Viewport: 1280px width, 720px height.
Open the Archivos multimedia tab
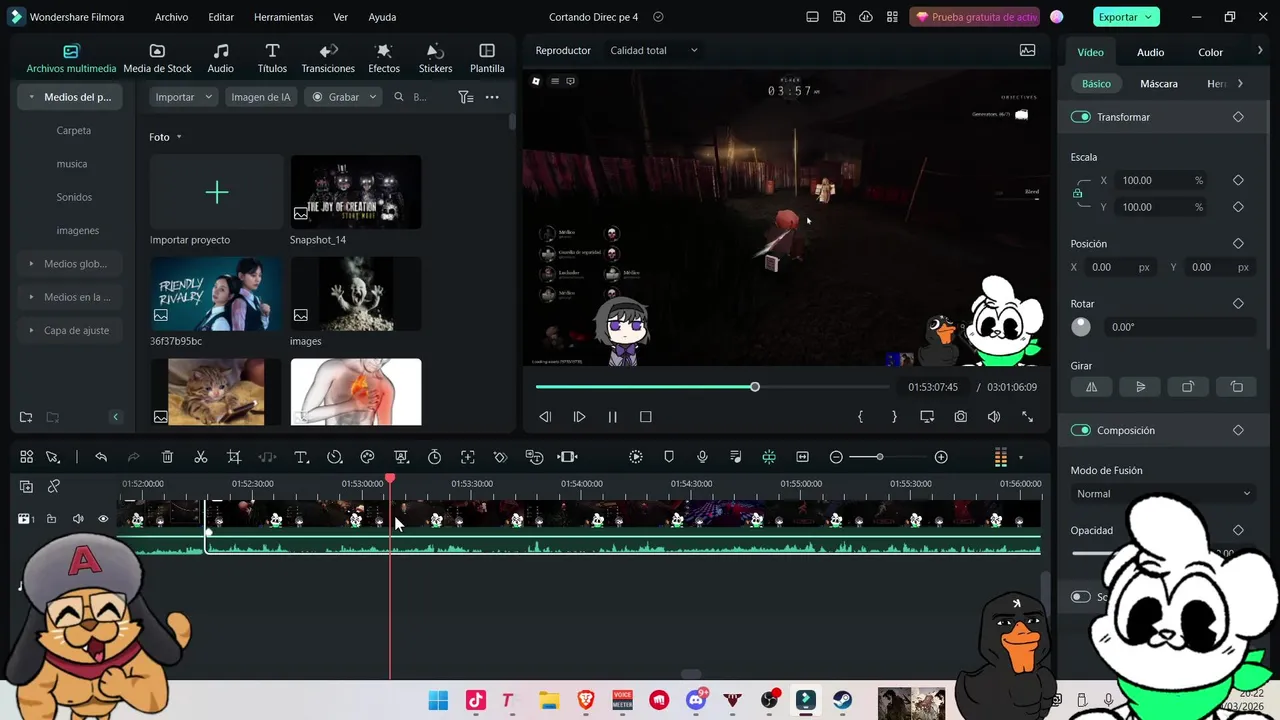[71, 59]
